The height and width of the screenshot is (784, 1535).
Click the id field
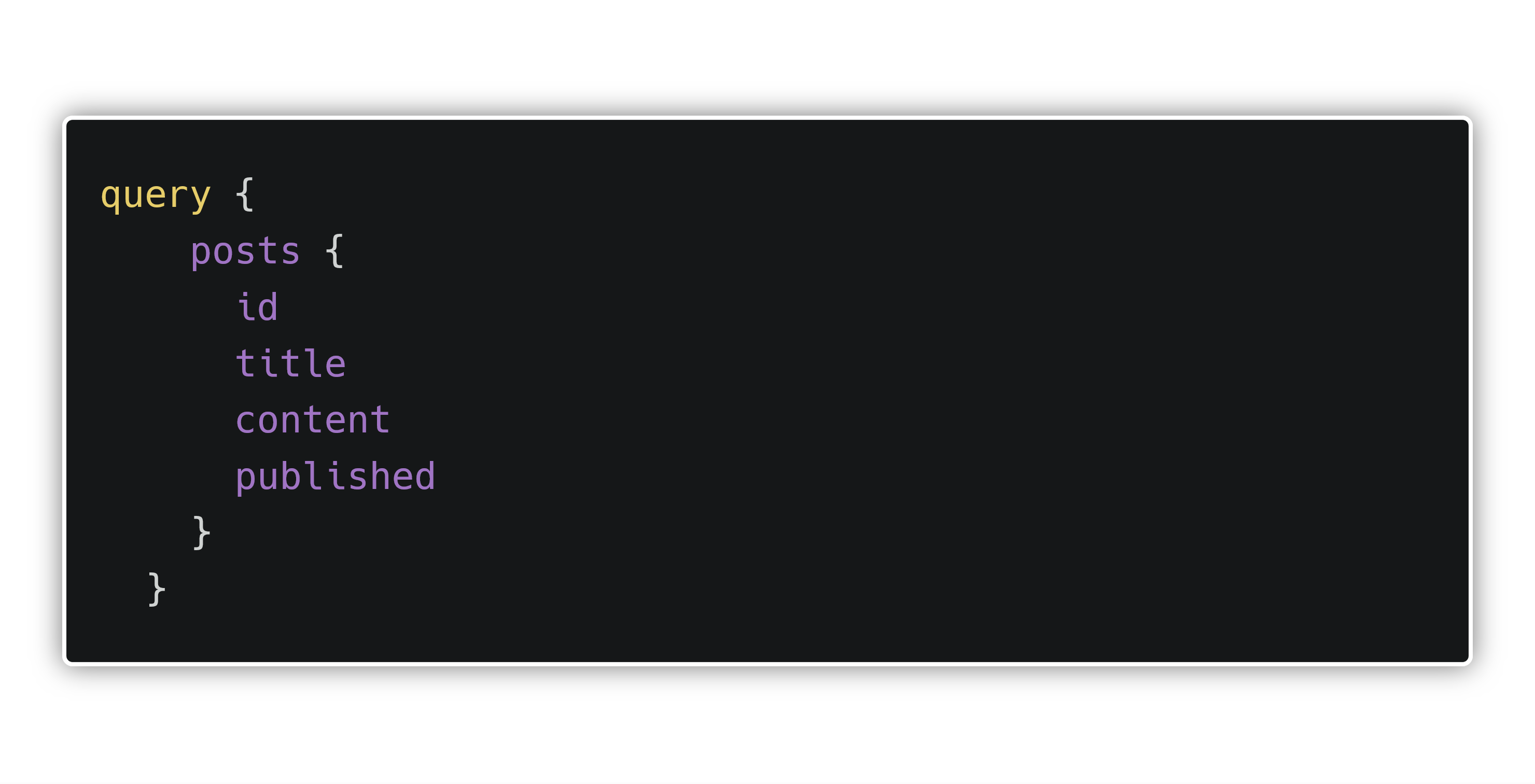[257, 307]
